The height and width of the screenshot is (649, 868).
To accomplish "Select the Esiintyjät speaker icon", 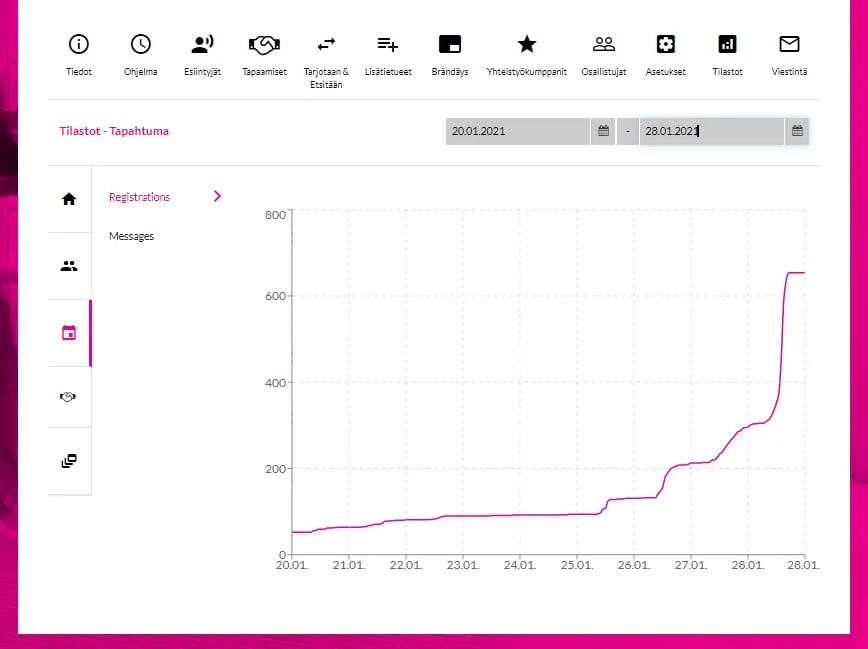I will (202, 44).
